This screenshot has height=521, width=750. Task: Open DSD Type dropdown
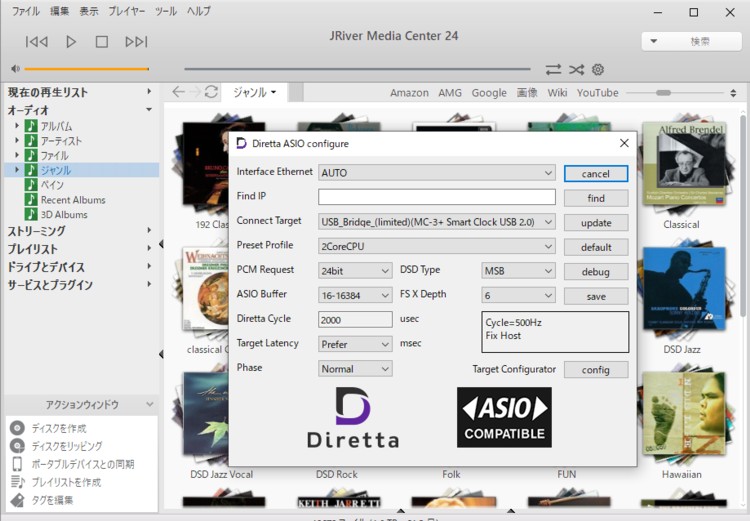(x=518, y=271)
